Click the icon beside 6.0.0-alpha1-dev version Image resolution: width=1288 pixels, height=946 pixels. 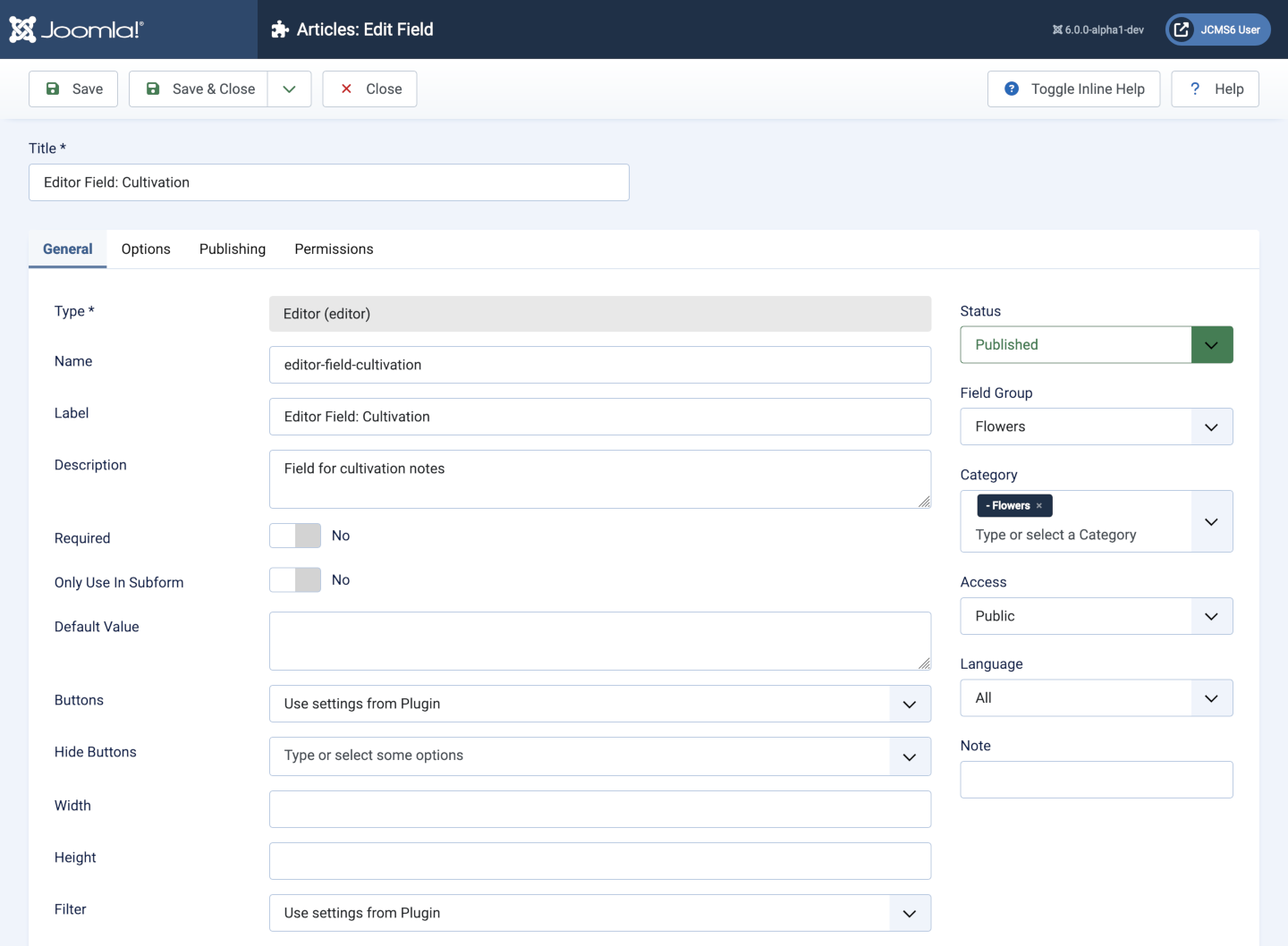coord(1056,29)
